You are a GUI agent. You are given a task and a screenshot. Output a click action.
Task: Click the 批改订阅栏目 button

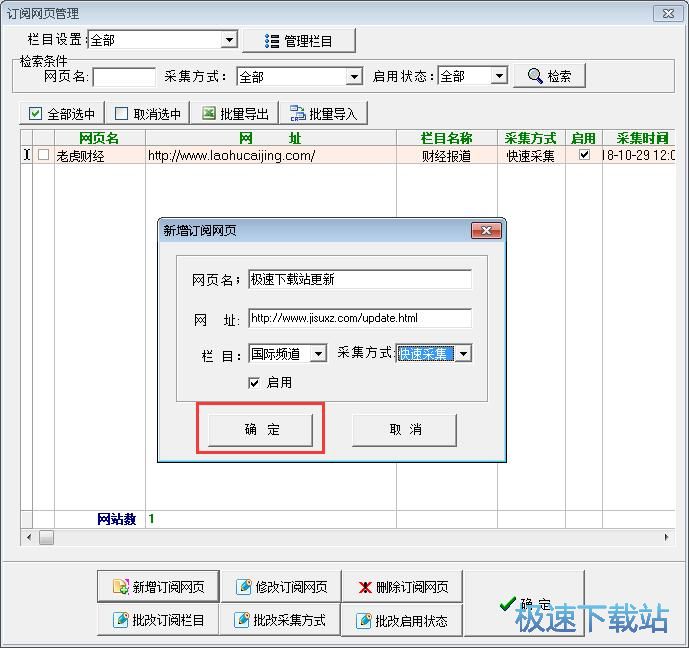[158, 620]
